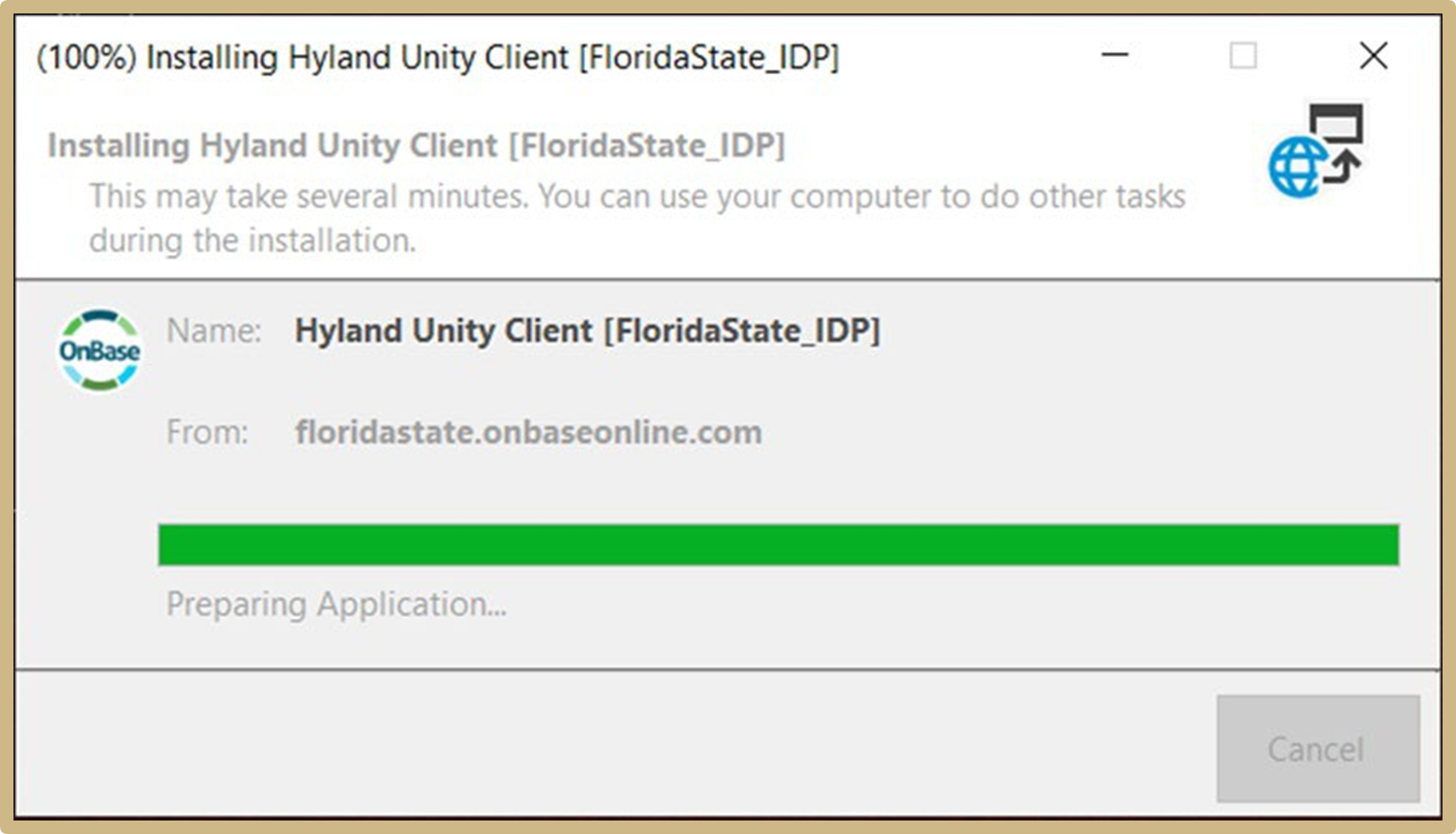Click the This may take several minutes line

[636, 196]
